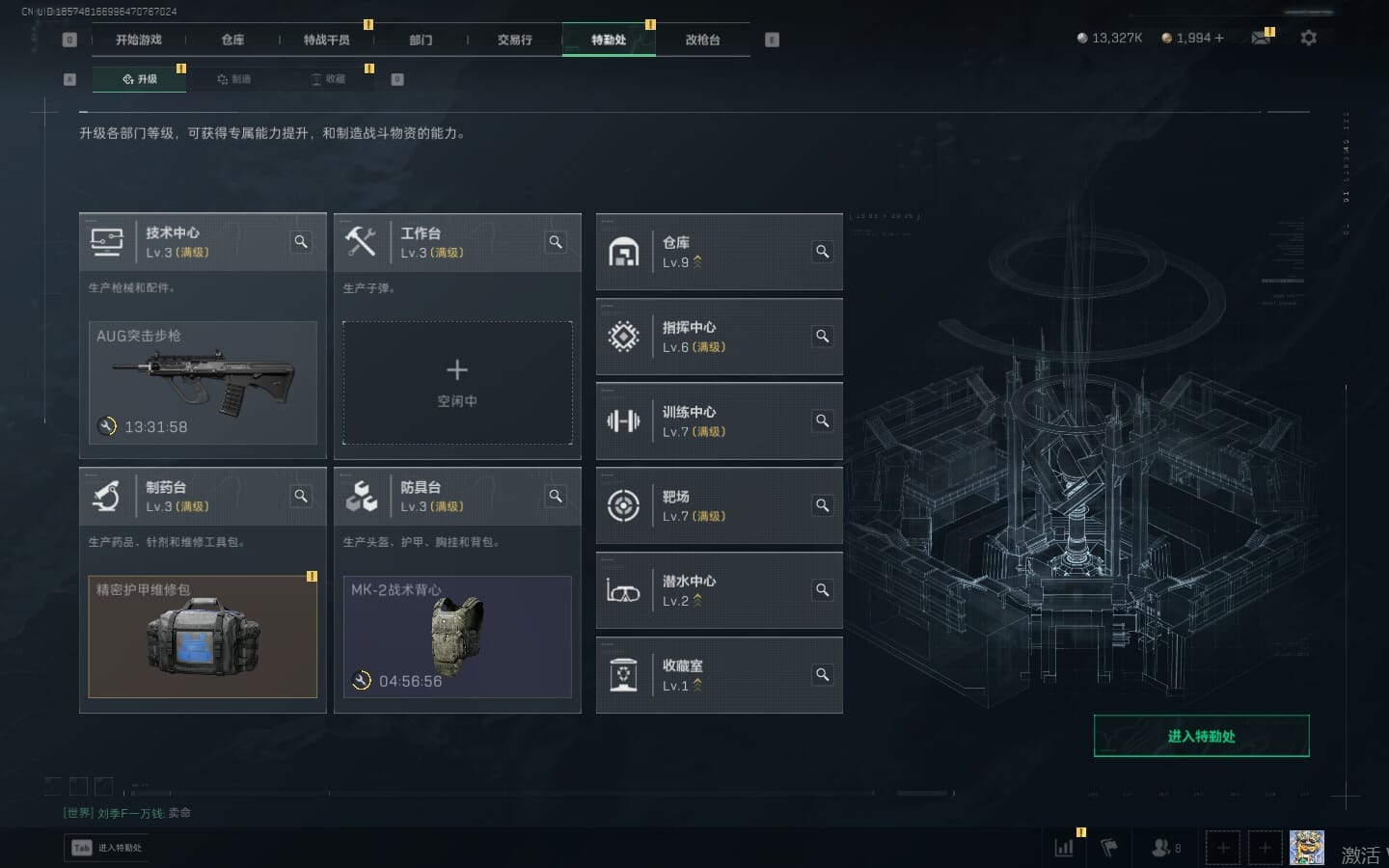1389x868 pixels.
Task: Add production in idle 空闲中 slot
Action: [x=457, y=383]
